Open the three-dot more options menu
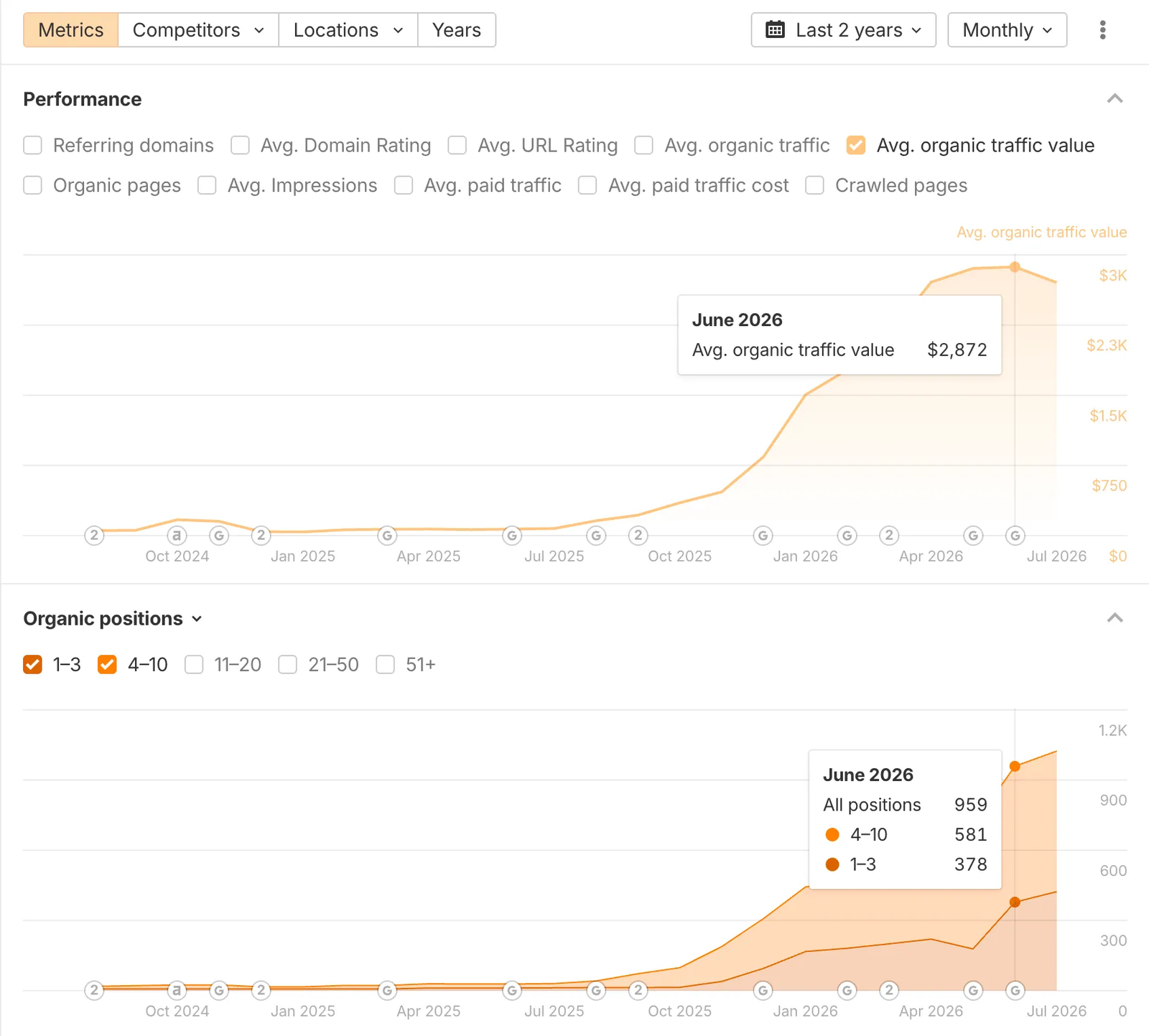Image resolution: width=1149 pixels, height=1036 pixels. click(x=1102, y=30)
